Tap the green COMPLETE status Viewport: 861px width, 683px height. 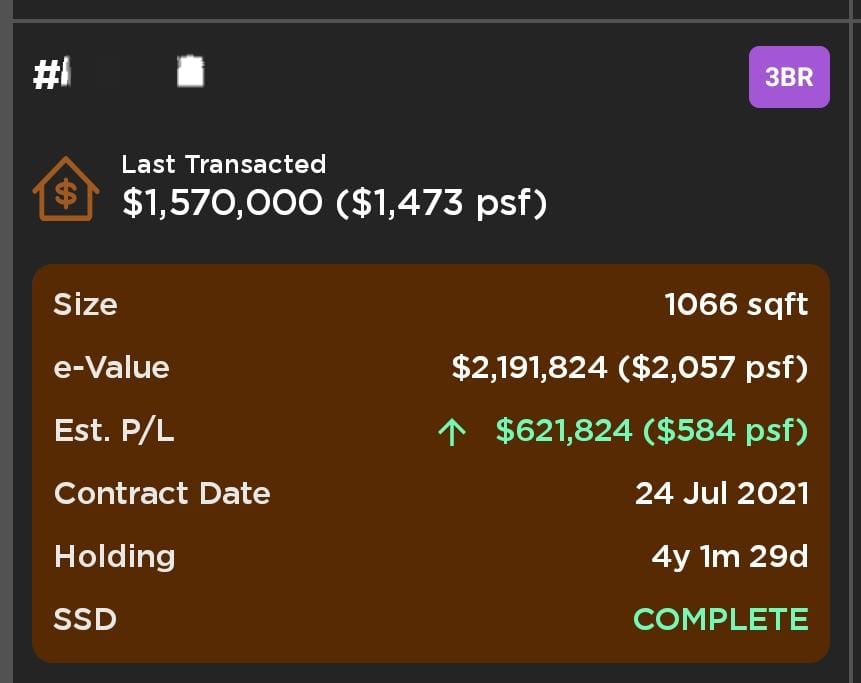pyautogui.click(x=721, y=619)
